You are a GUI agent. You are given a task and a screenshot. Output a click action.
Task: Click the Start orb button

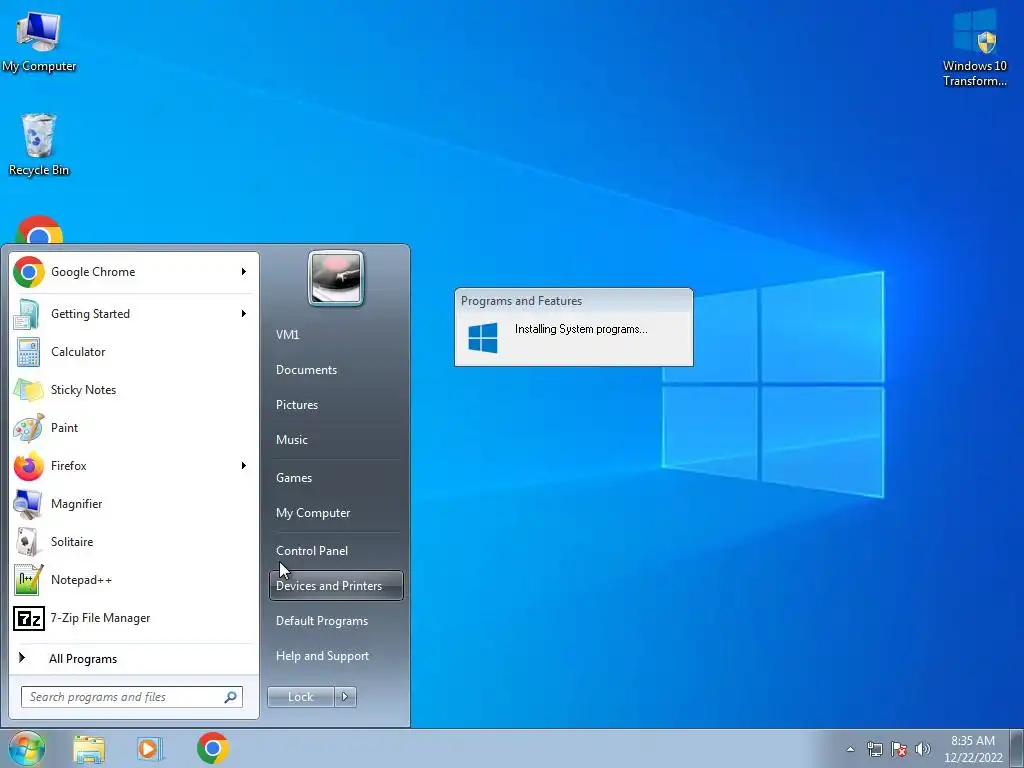click(26, 748)
